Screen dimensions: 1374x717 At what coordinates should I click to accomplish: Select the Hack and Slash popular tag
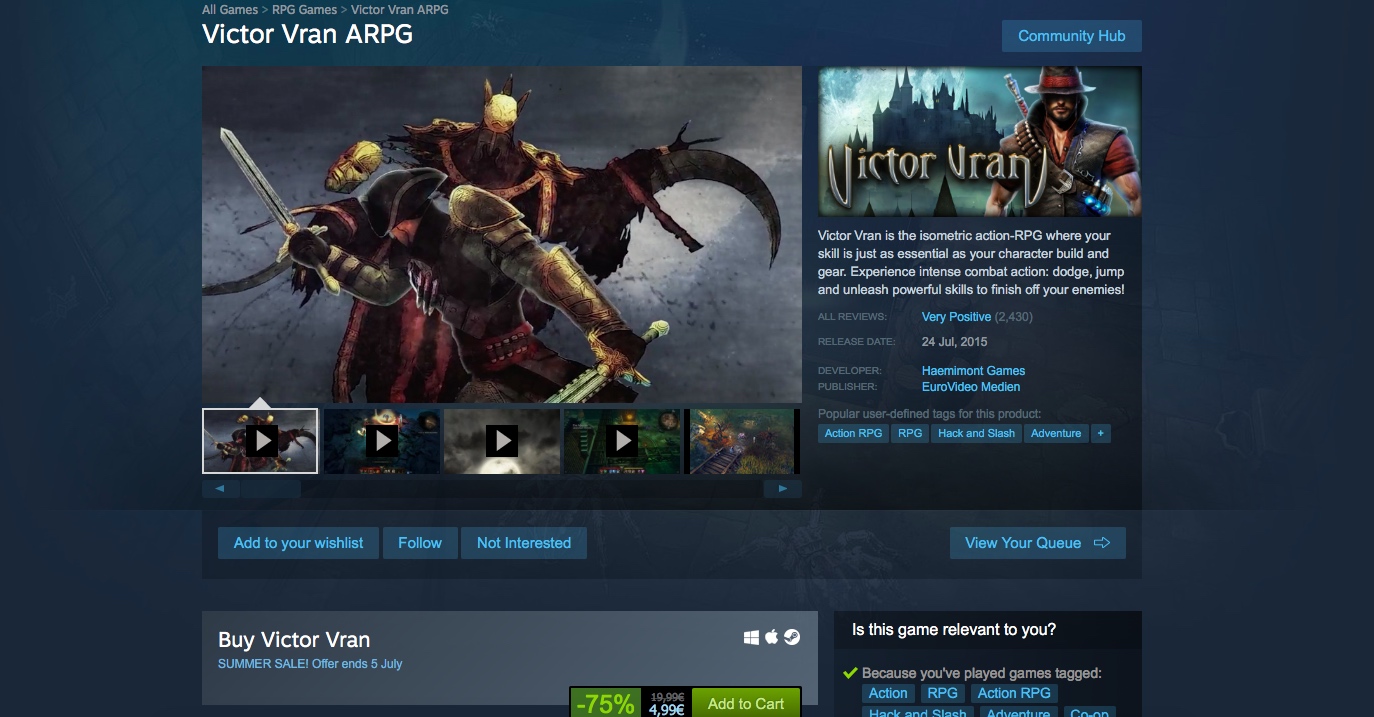pos(976,433)
